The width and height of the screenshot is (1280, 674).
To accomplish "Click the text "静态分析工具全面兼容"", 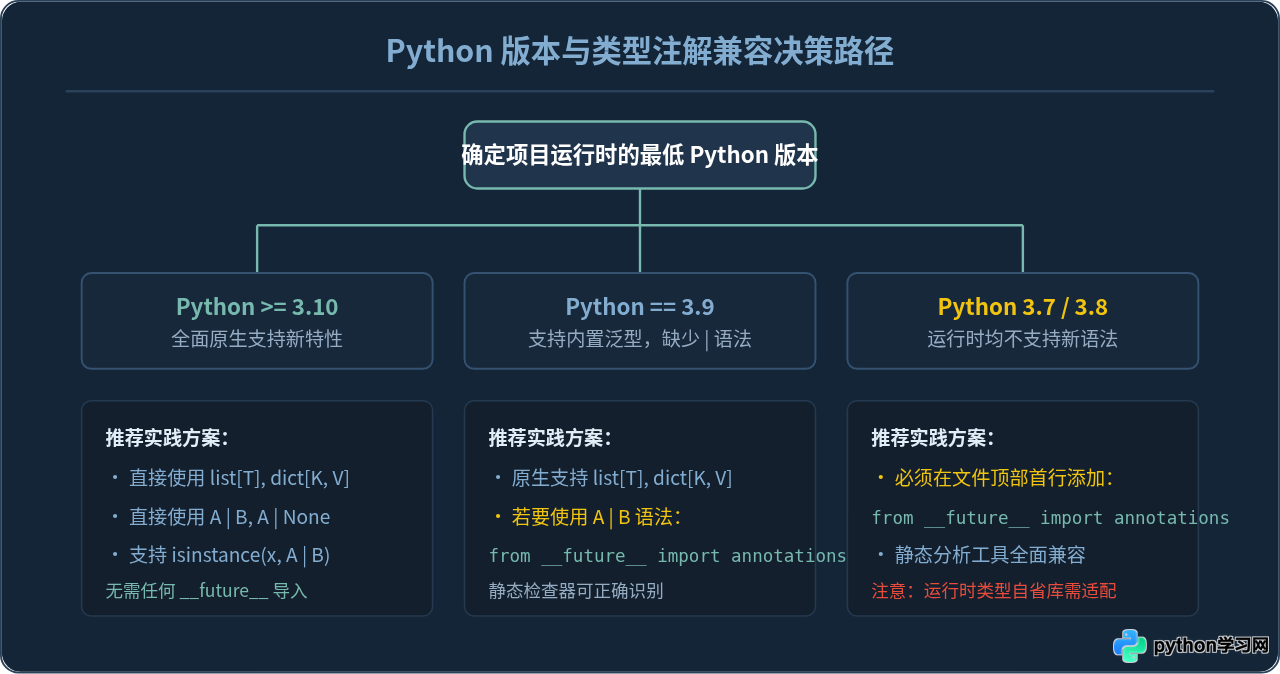I will [990, 555].
